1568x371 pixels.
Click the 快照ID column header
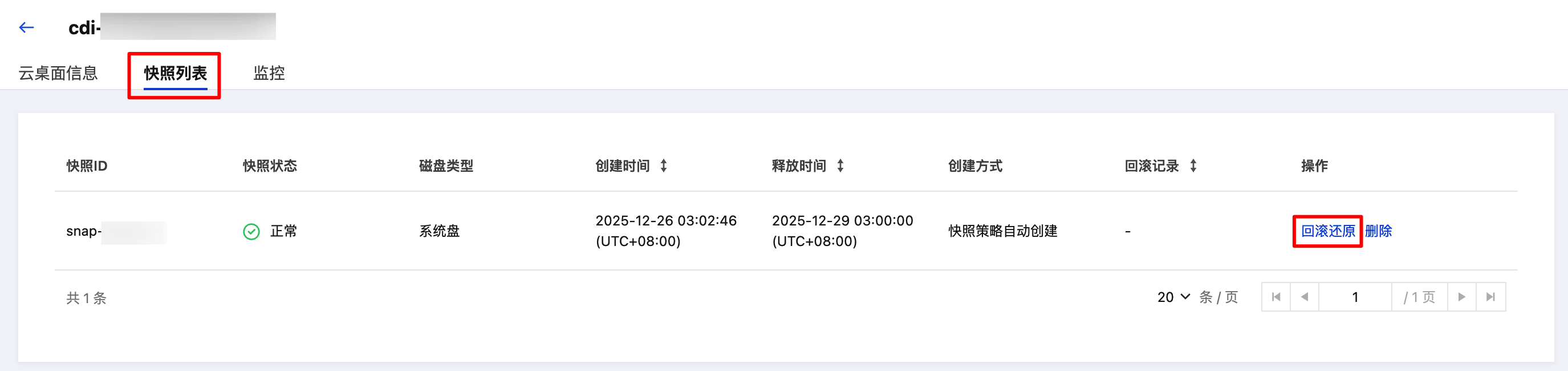coord(87,166)
